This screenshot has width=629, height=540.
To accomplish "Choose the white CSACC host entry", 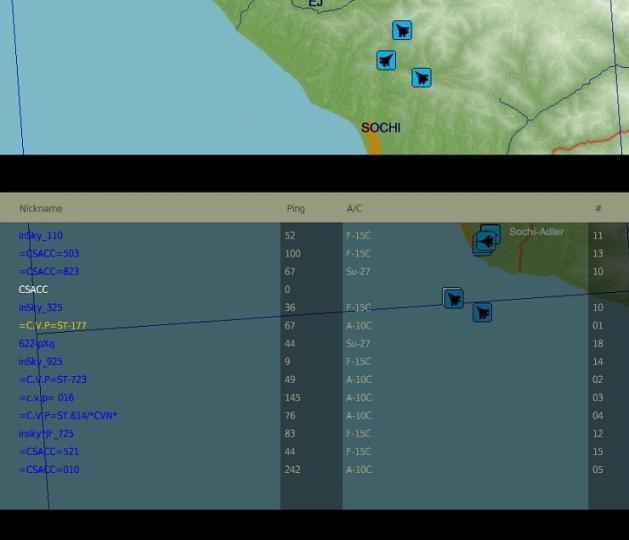I will (33, 290).
